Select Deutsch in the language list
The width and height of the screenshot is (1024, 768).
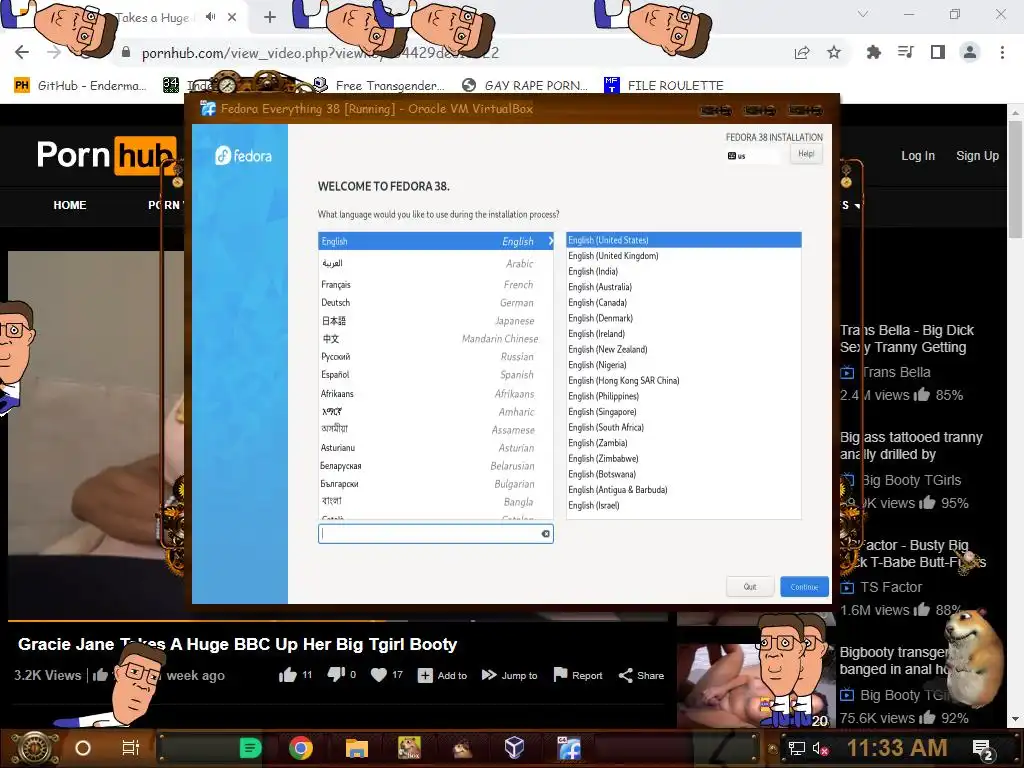click(436, 303)
